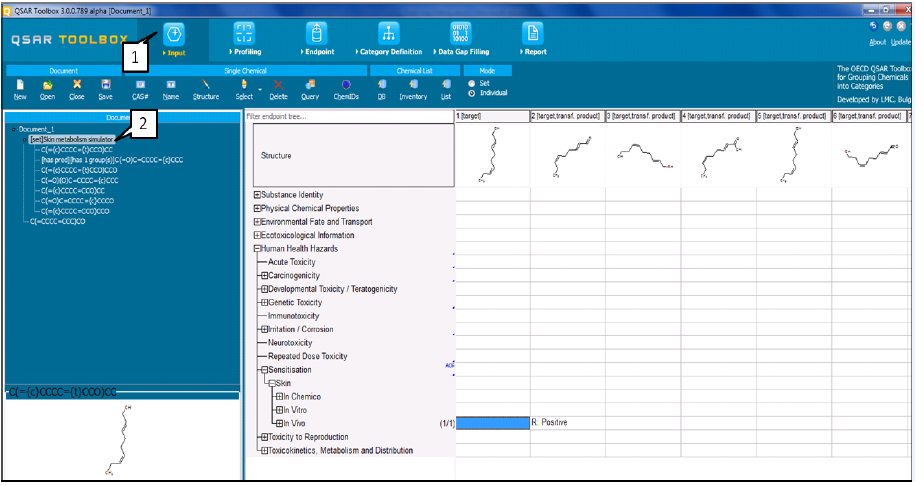Expand the In Vitro node

[x=279, y=410]
